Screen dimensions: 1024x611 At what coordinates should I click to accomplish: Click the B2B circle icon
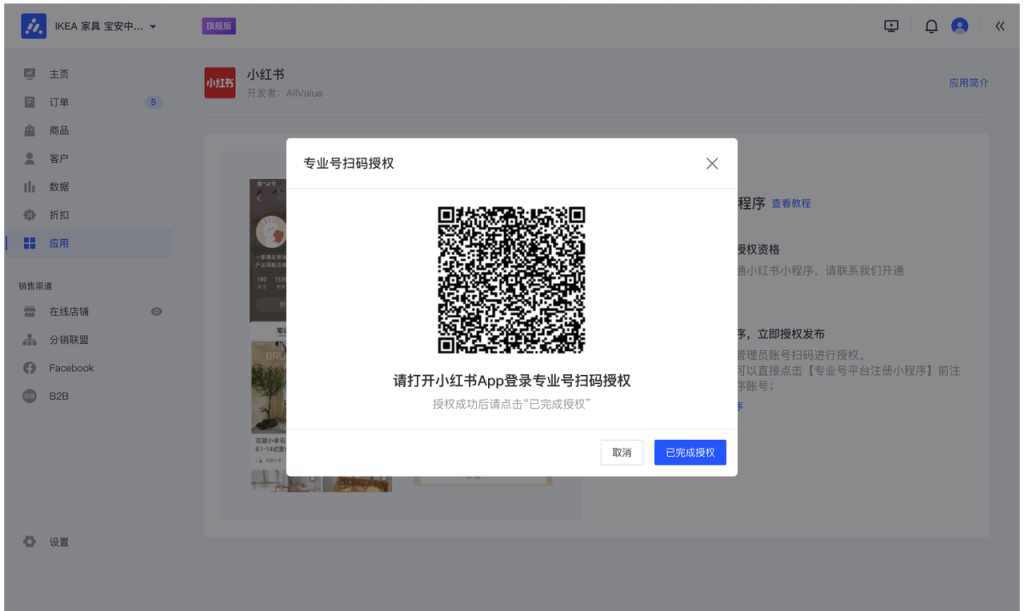click(29, 396)
